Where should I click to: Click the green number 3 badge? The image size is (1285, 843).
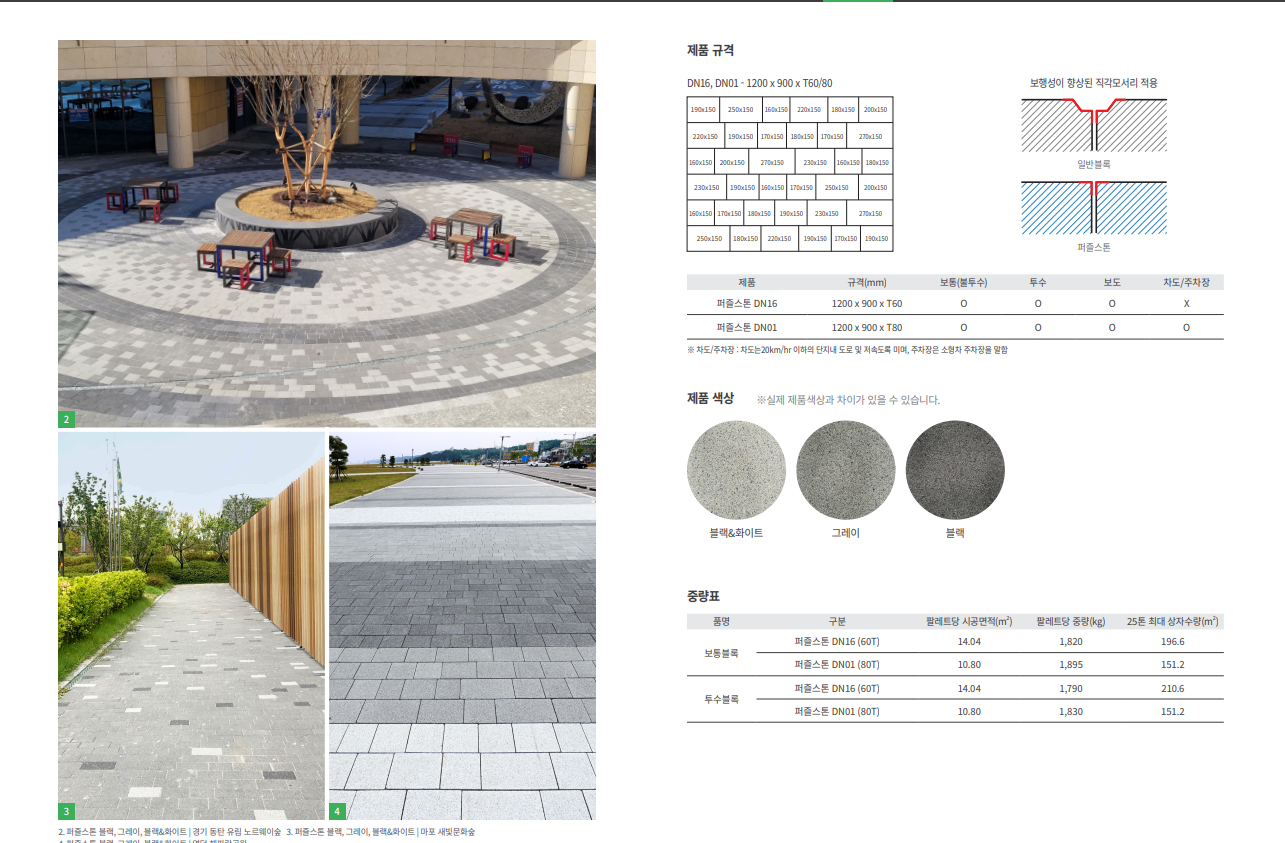click(66, 811)
